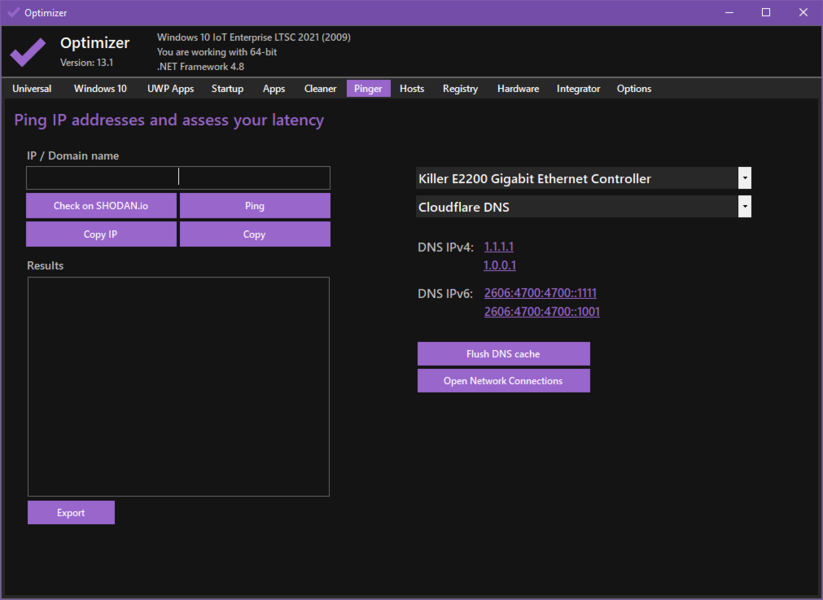Expand the Cloudflare DNS provider dropdown
Image resolution: width=823 pixels, height=600 pixels.
[744, 208]
